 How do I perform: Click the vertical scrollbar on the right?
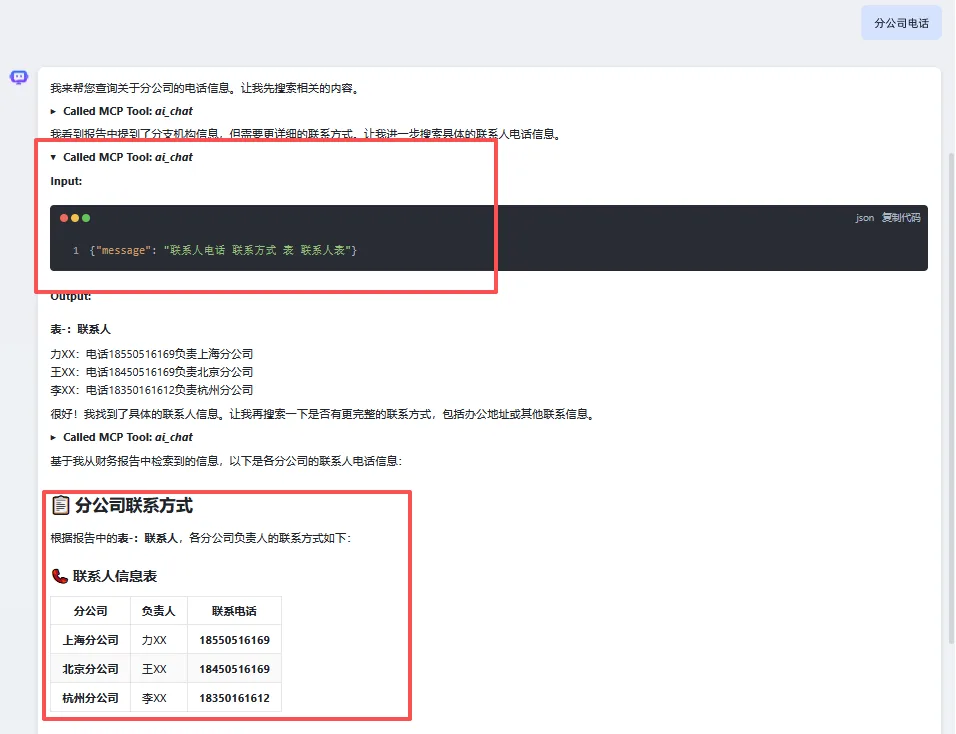click(951, 396)
